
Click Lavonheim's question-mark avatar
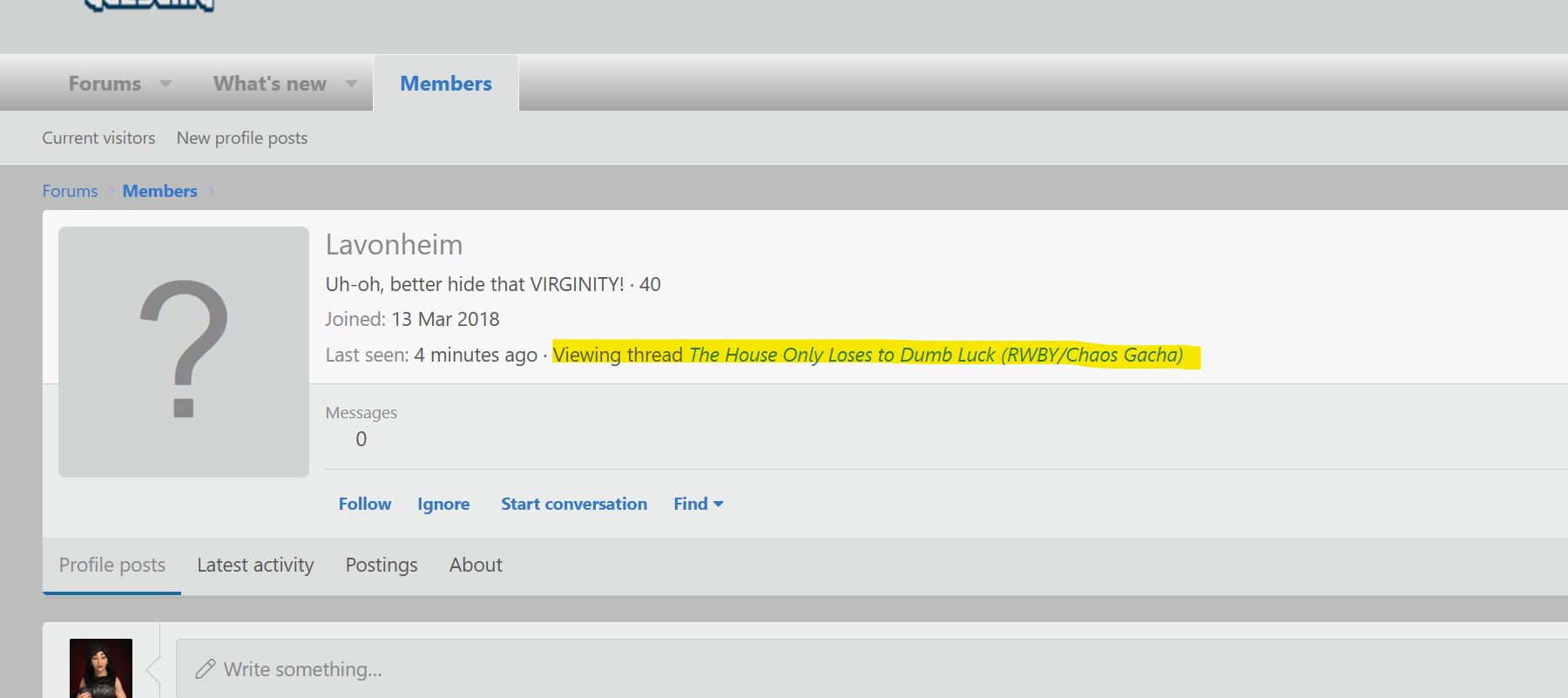tap(184, 352)
